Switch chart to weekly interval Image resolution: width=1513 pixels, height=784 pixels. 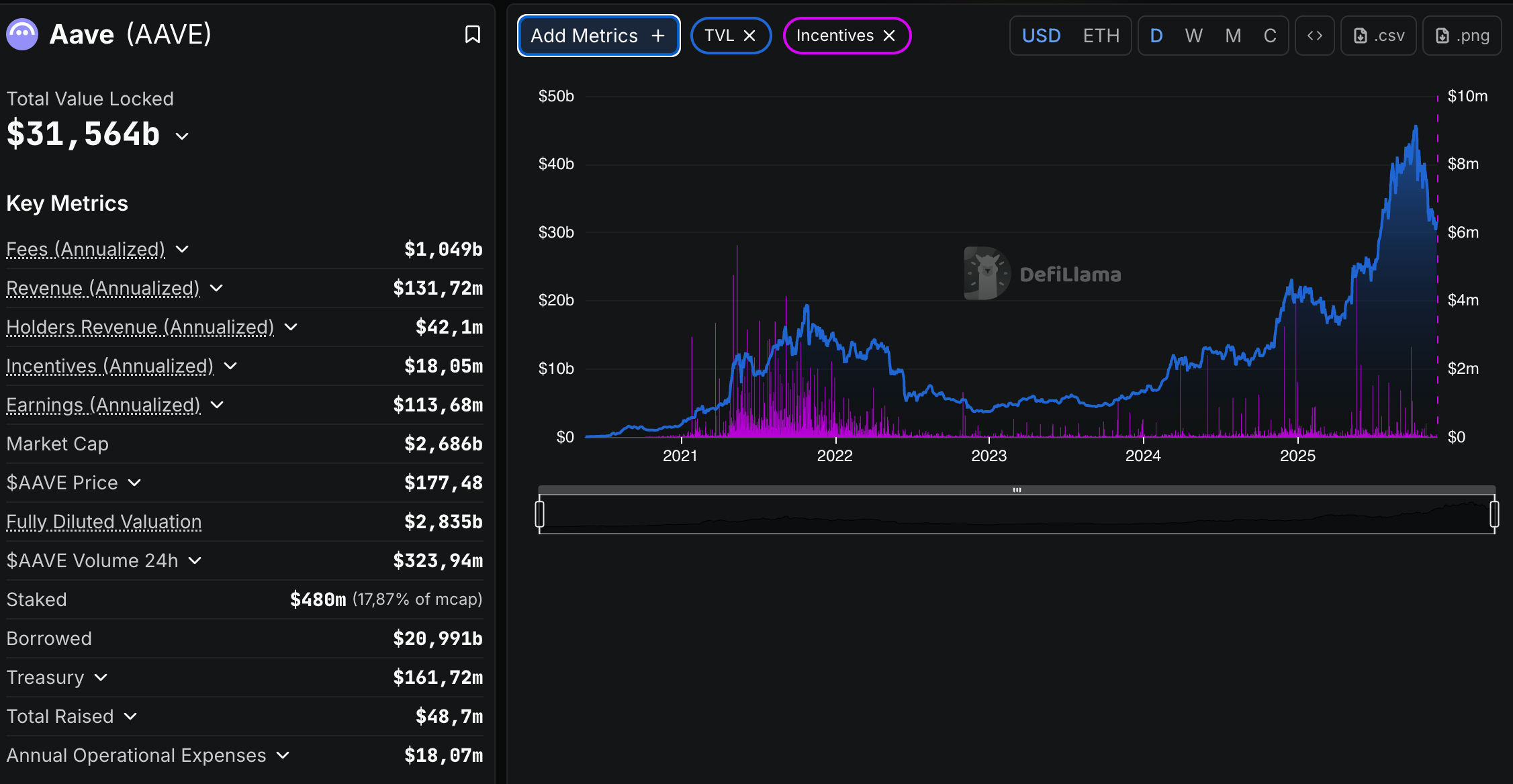click(x=1193, y=36)
